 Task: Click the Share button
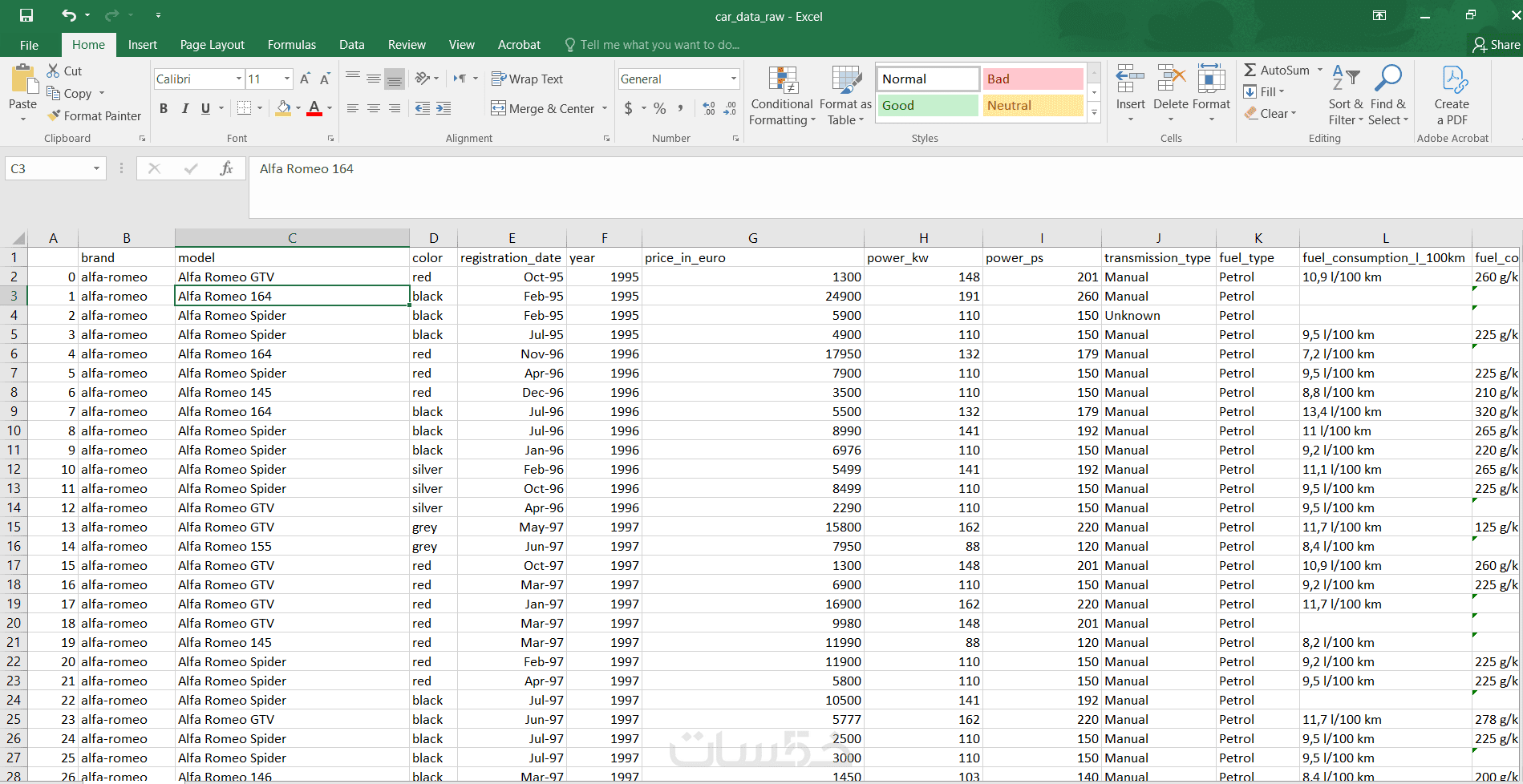click(x=1496, y=45)
